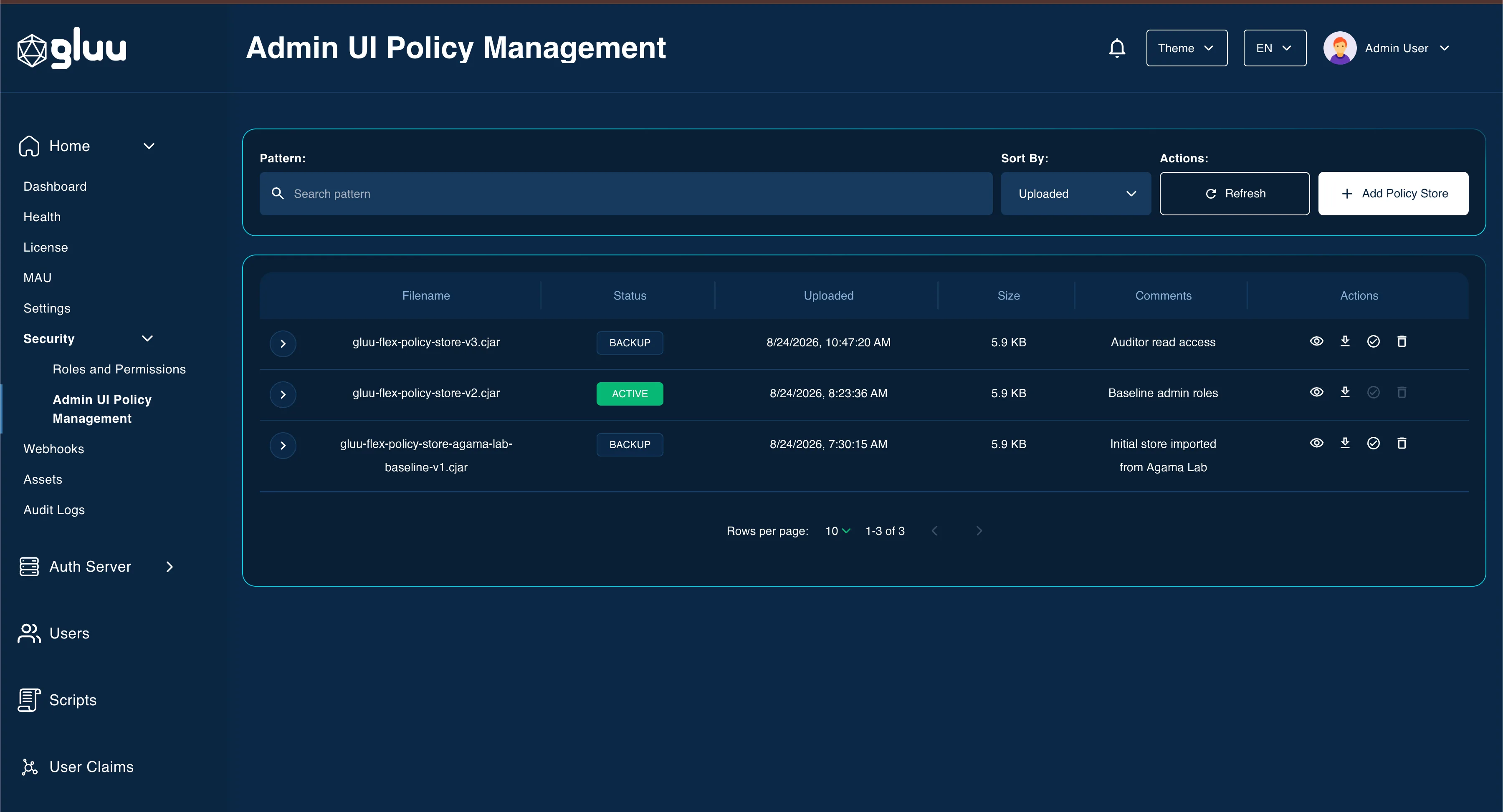This screenshot has width=1503, height=812.
Task: Sort by the Filename column header
Action: pos(426,296)
